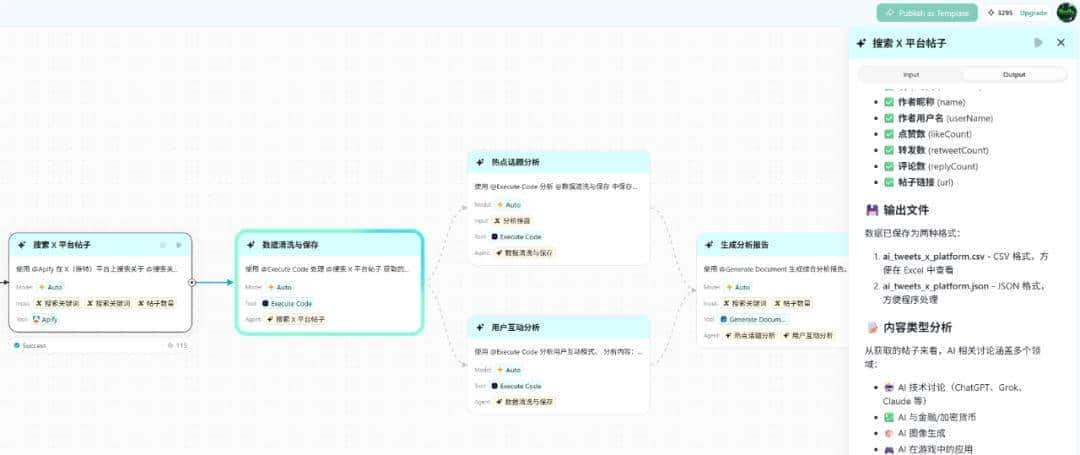Open Model Auto selector in 用户互动分析 node
The width and height of the screenshot is (1080, 455).
coord(509,370)
